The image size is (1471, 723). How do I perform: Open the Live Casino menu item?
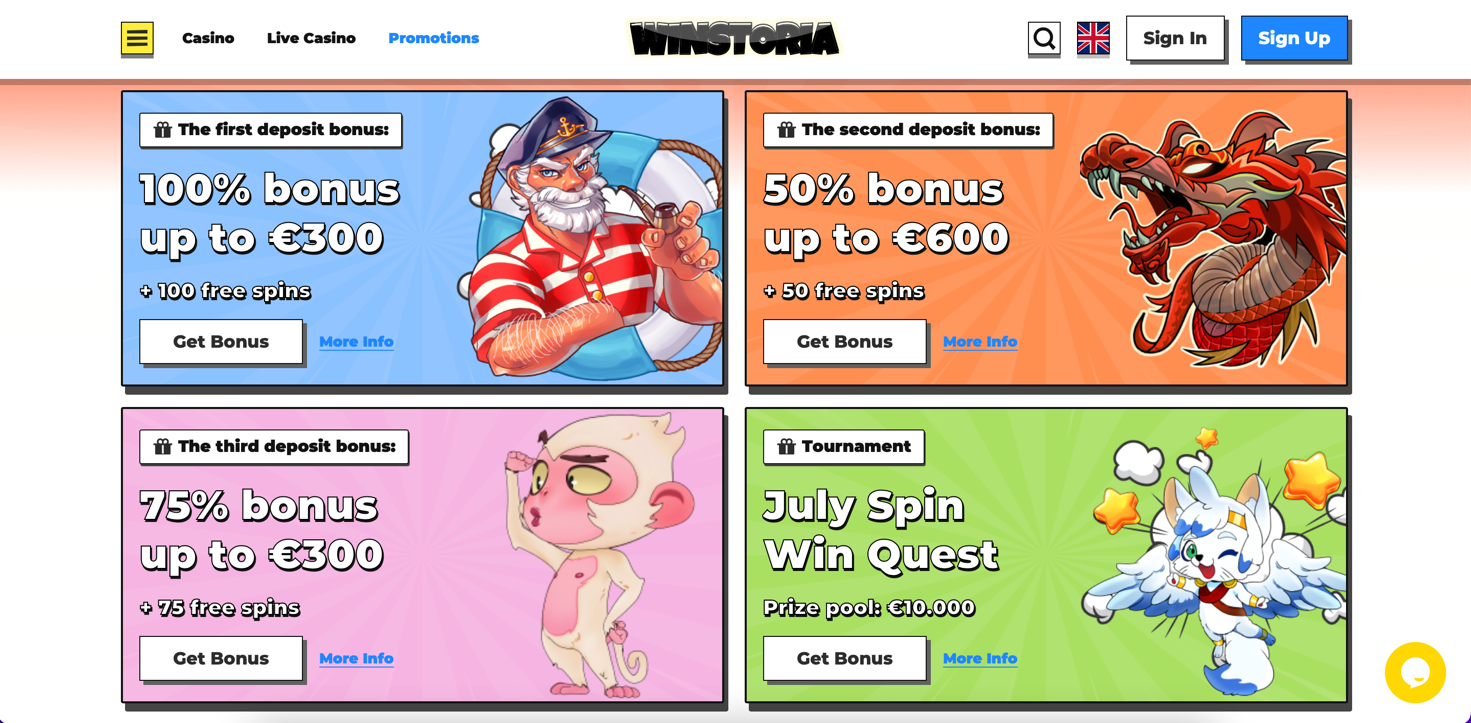311,38
